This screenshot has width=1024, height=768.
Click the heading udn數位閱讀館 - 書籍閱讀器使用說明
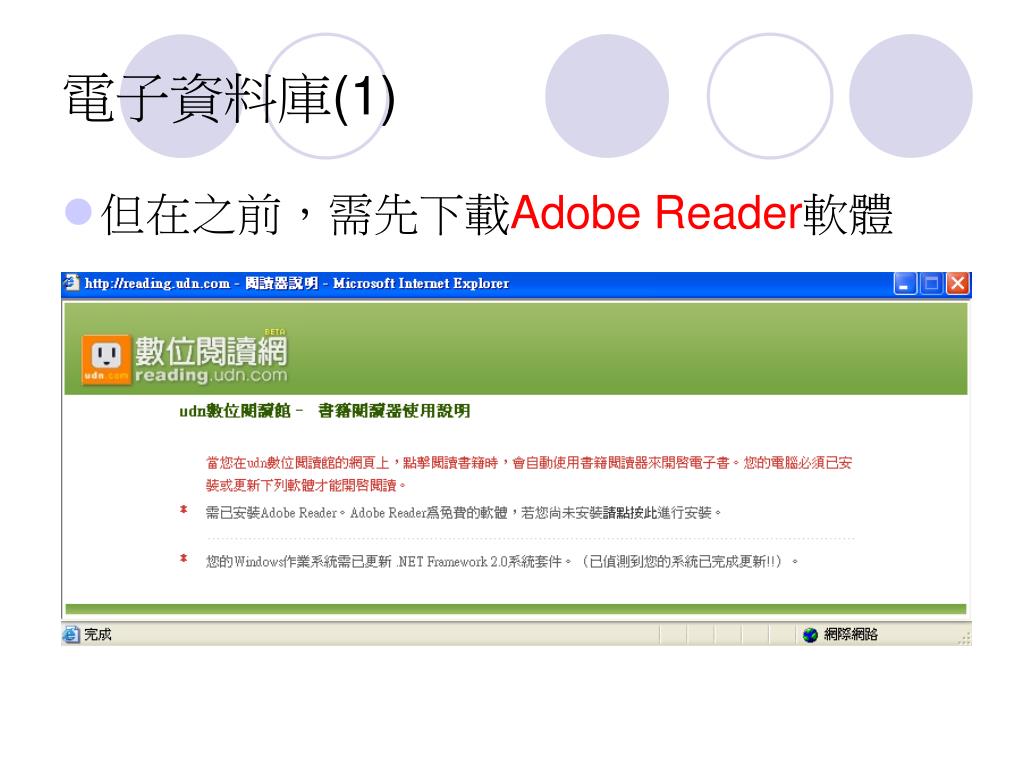click(325, 411)
